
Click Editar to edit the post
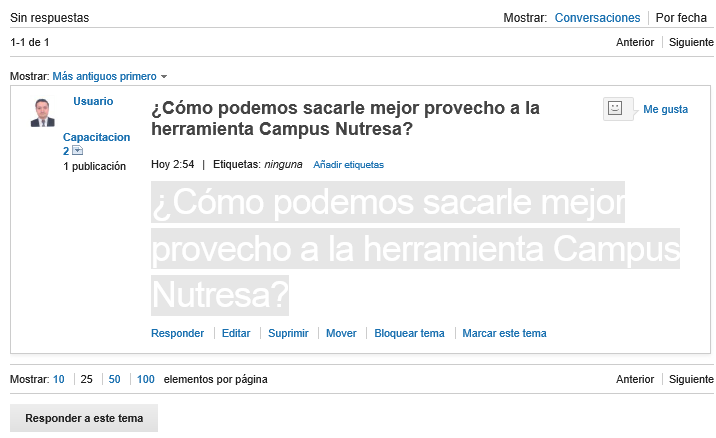[x=236, y=333]
